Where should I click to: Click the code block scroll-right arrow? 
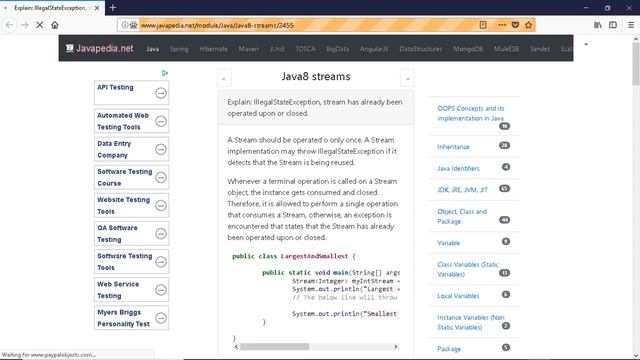coord(395,347)
